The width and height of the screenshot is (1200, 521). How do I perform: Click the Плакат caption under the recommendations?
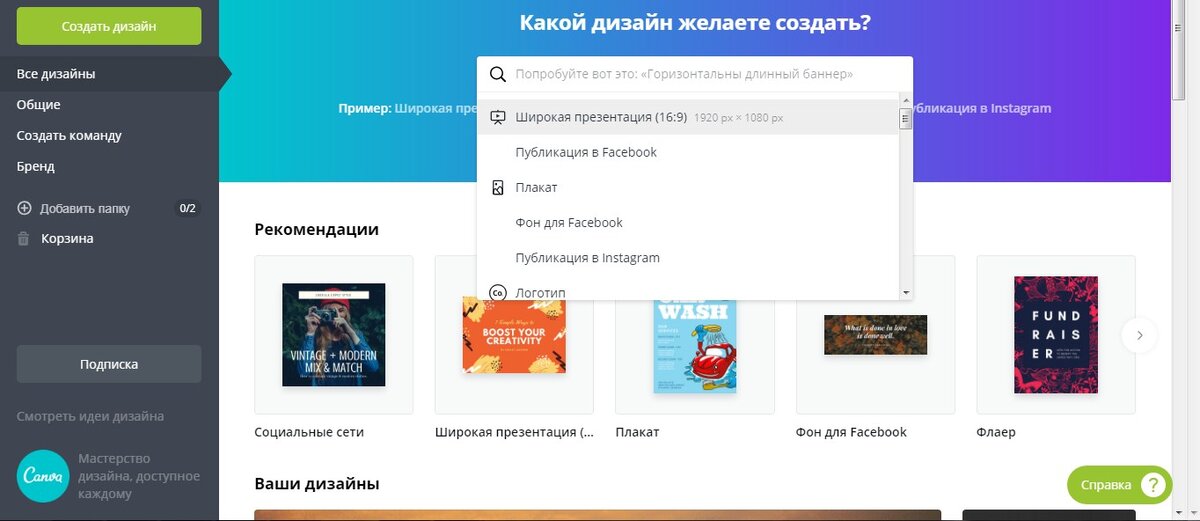637,432
